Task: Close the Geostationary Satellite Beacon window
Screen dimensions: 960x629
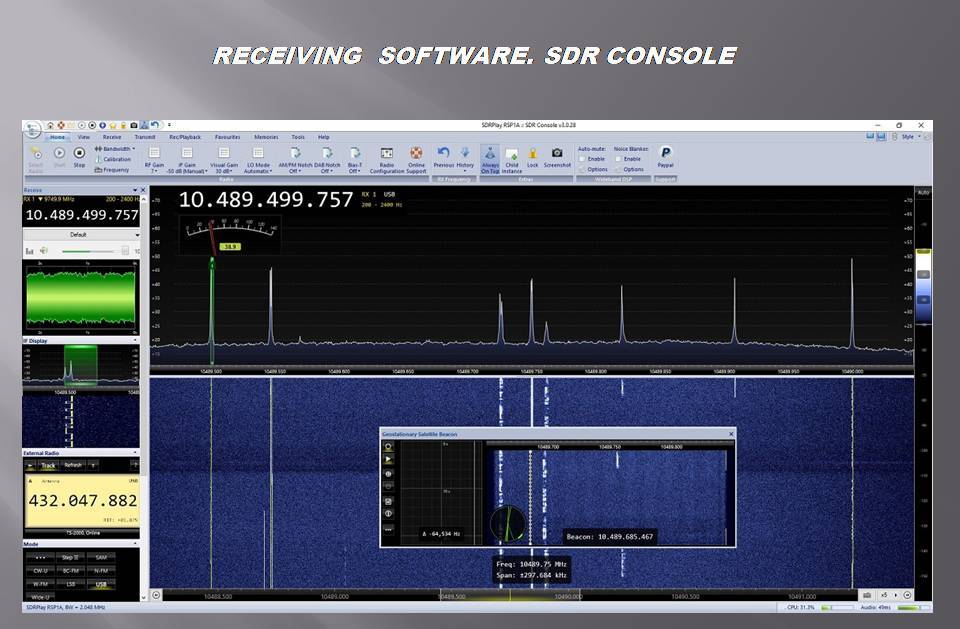Action: coord(730,434)
